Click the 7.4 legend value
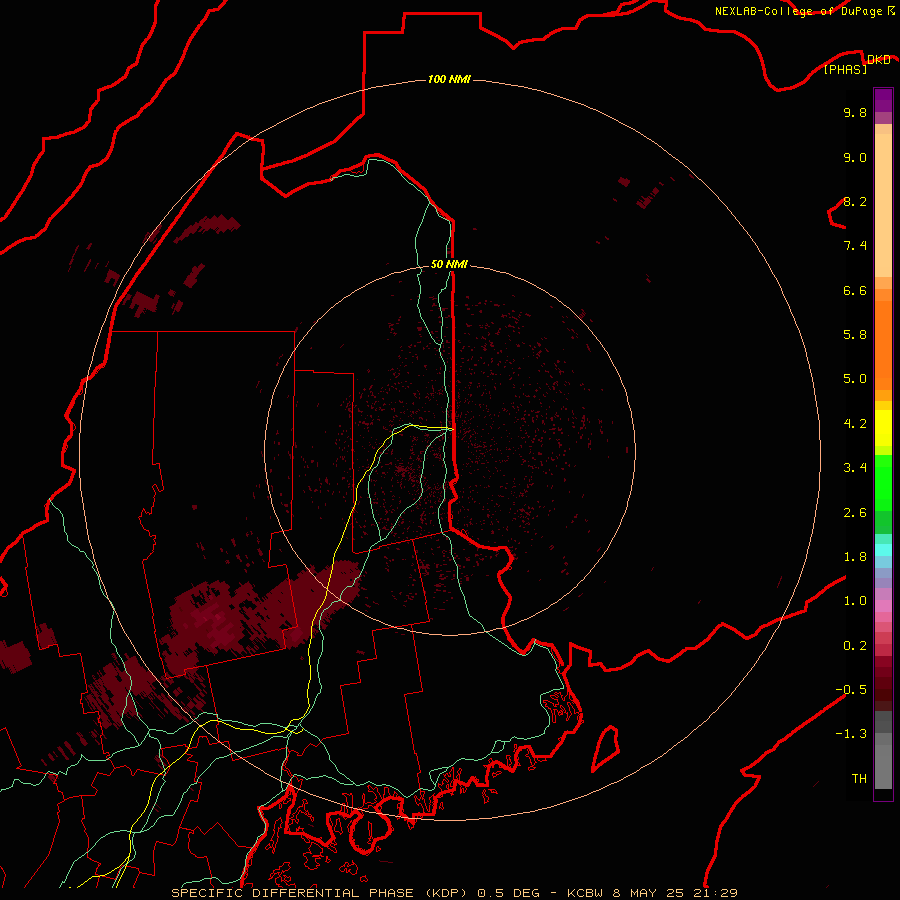This screenshot has width=900, height=900. click(x=855, y=246)
